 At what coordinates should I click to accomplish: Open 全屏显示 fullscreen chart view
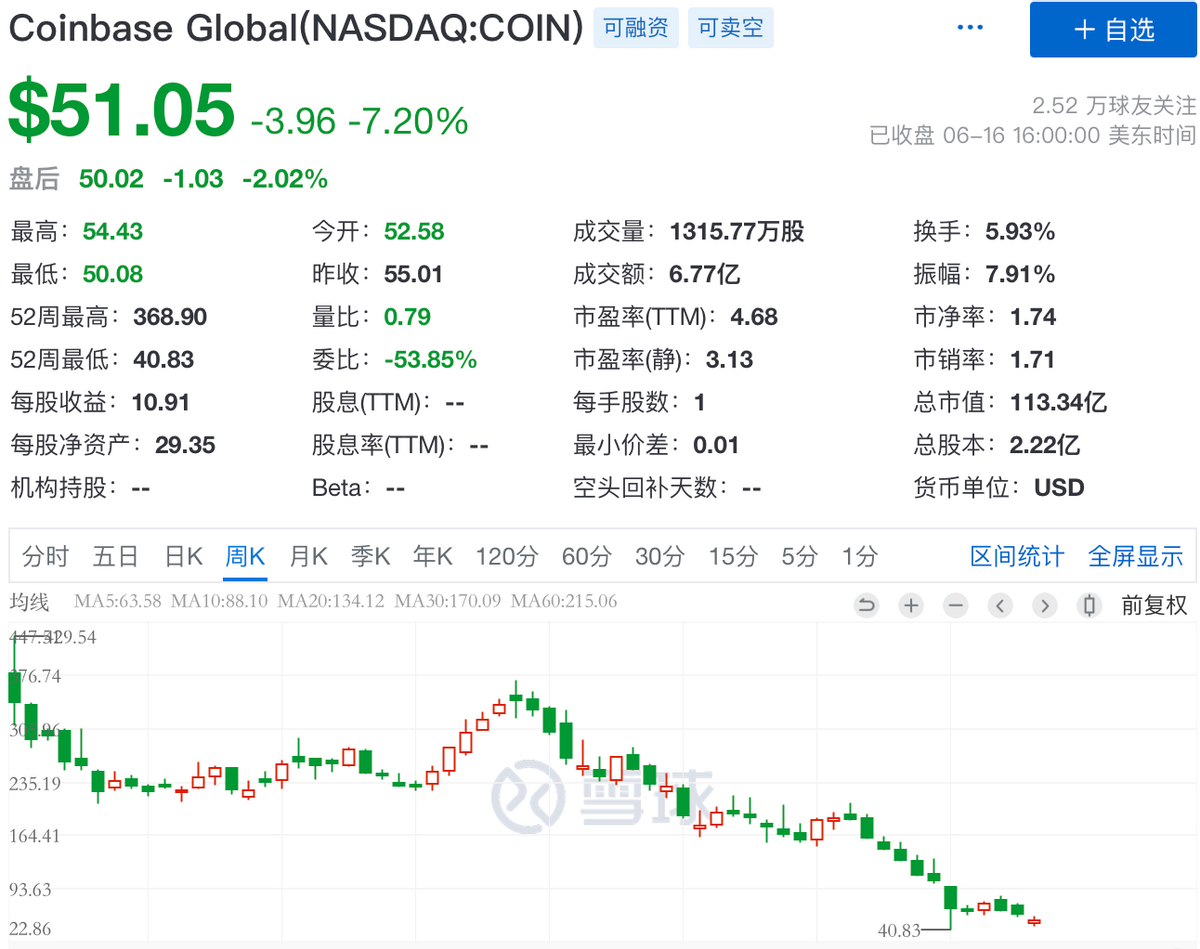point(1135,556)
